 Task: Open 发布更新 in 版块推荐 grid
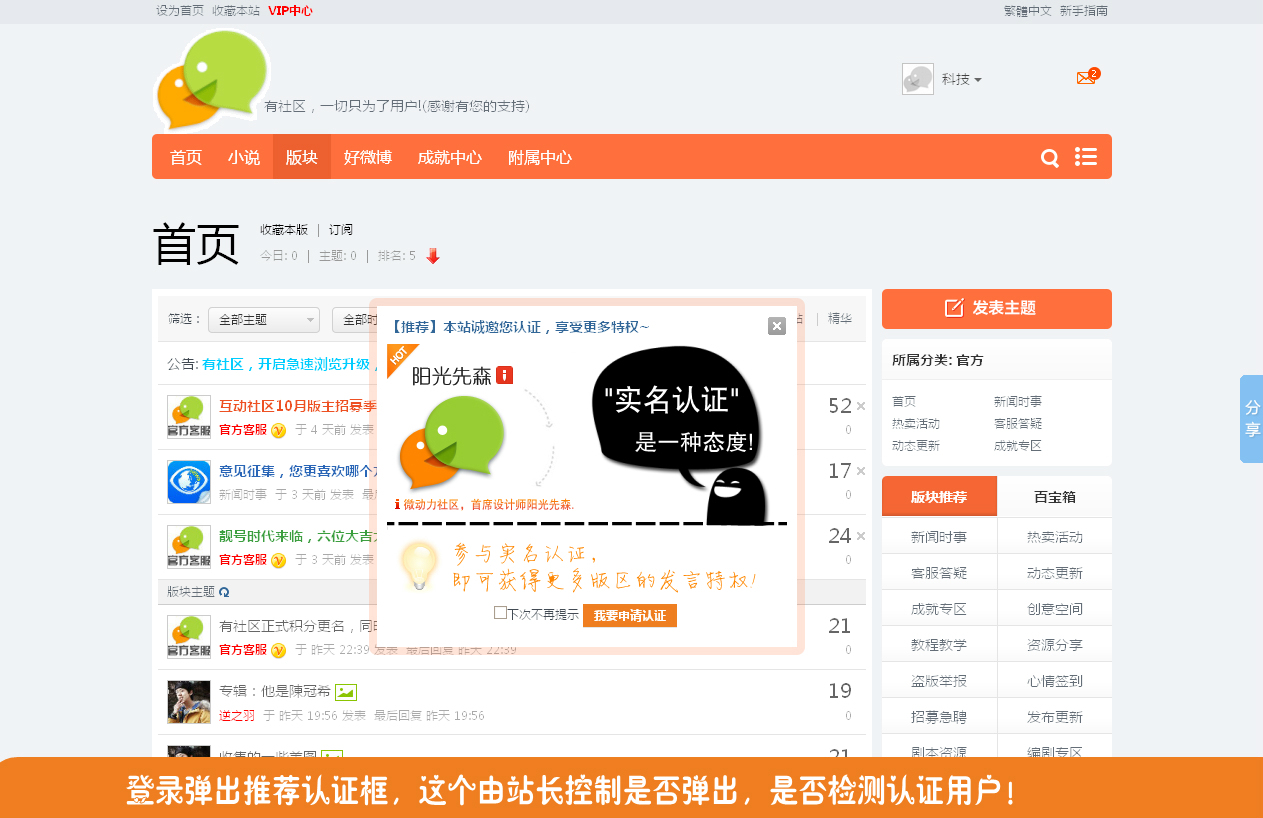pyautogui.click(x=1054, y=717)
